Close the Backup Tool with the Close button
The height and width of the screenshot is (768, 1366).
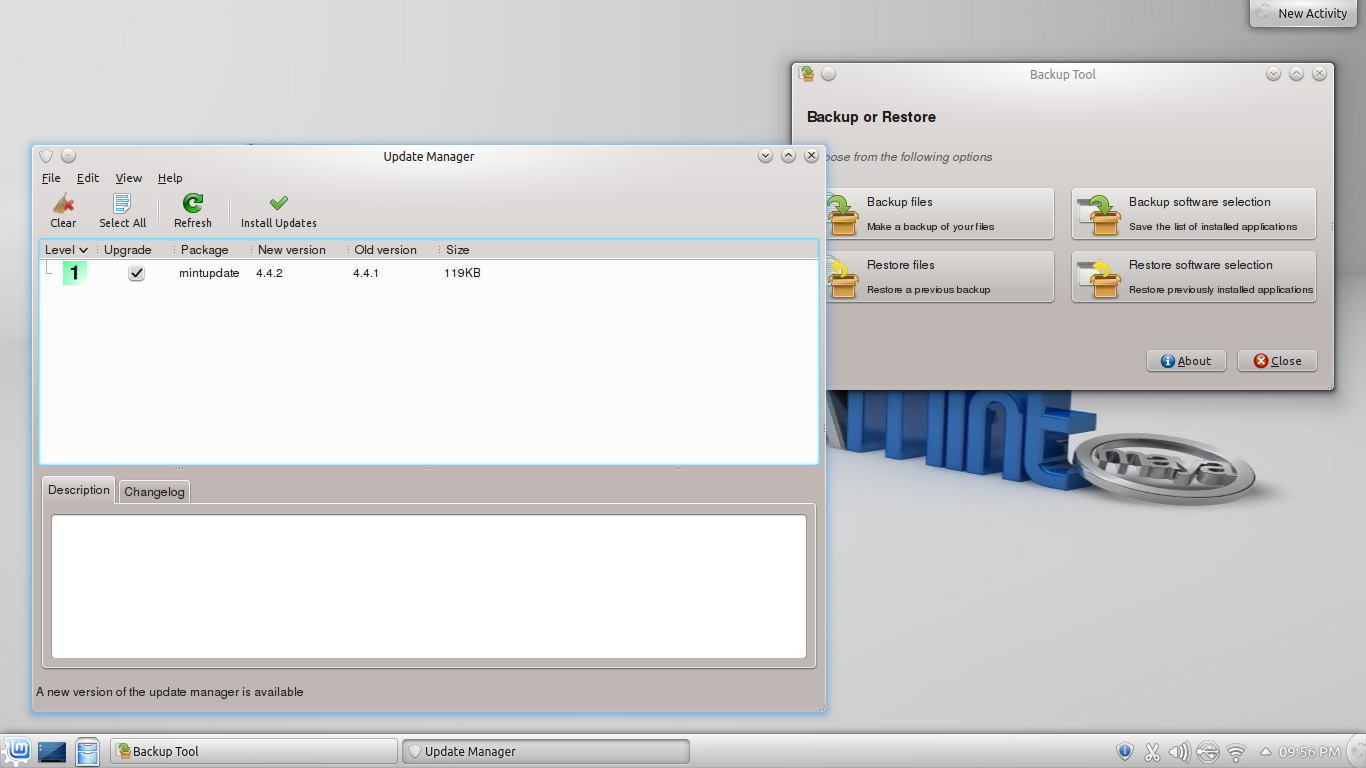pos(1277,361)
